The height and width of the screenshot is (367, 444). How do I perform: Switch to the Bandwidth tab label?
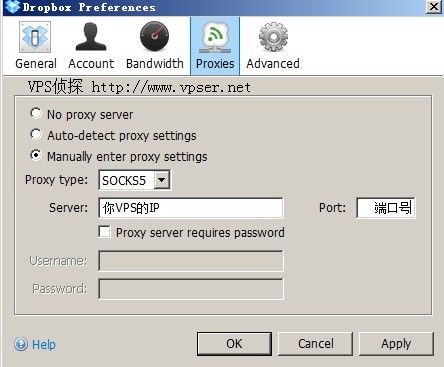click(155, 63)
